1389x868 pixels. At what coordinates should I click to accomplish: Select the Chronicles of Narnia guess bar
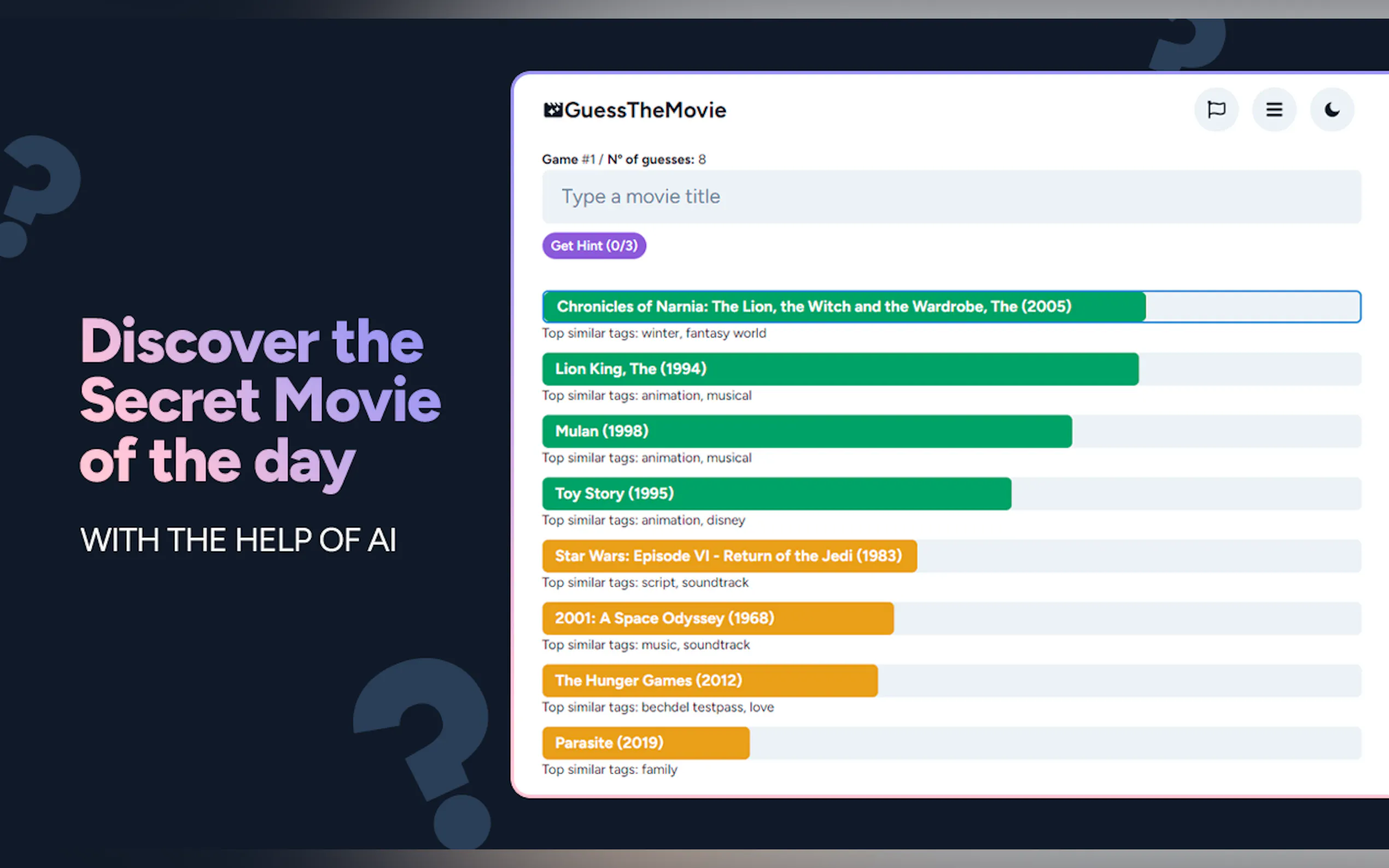coord(952,307)
